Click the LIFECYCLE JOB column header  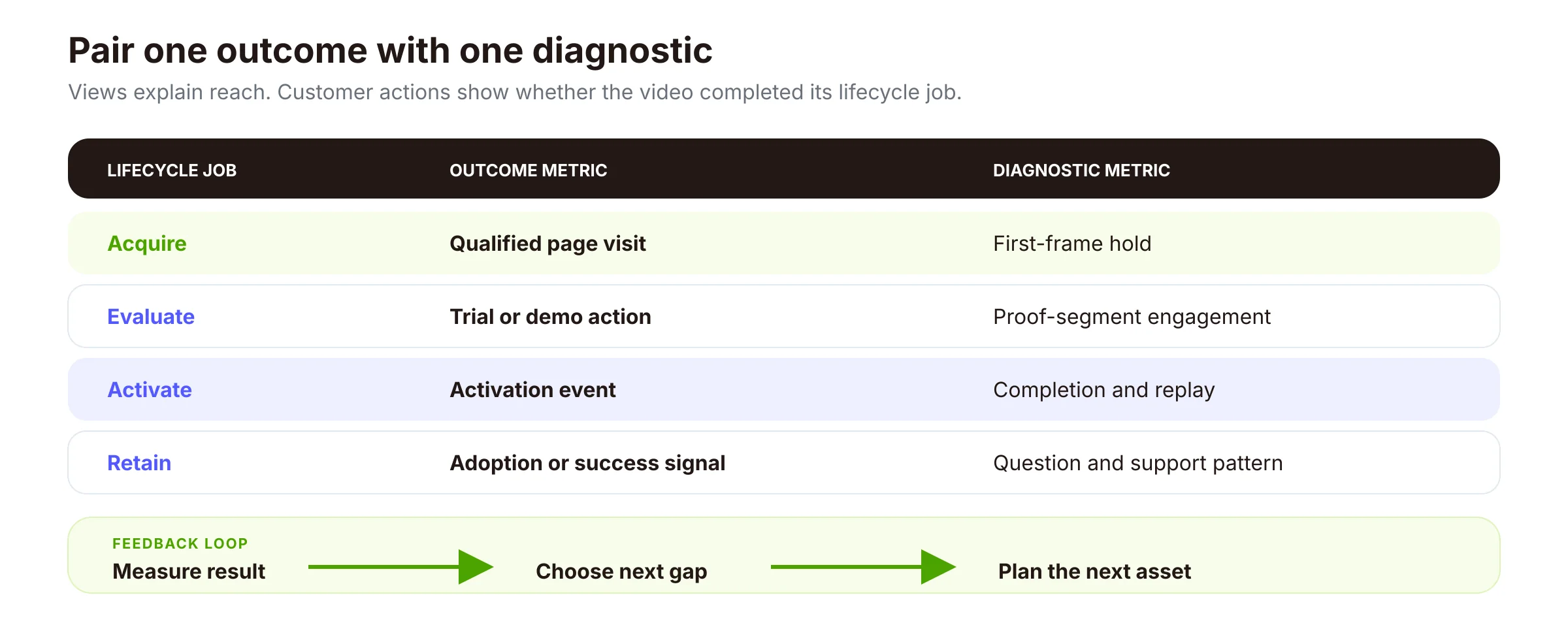pos(172,170)
